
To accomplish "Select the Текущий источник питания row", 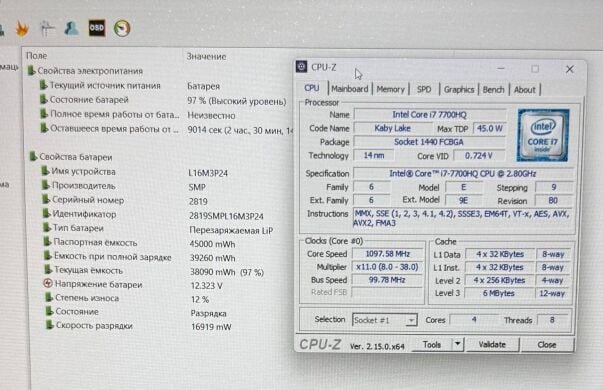I will click(101, 85).
